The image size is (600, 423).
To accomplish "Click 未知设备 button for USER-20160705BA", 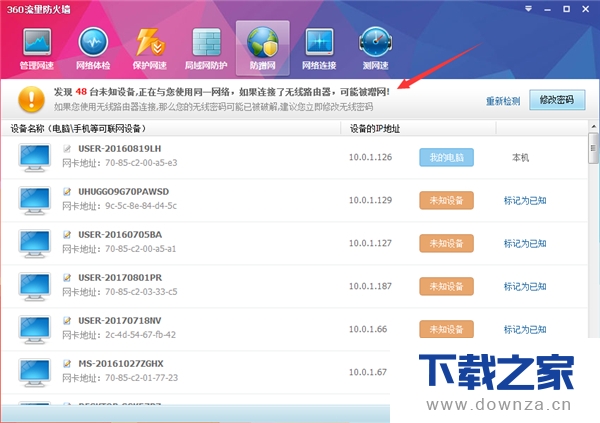I will 447,243.
